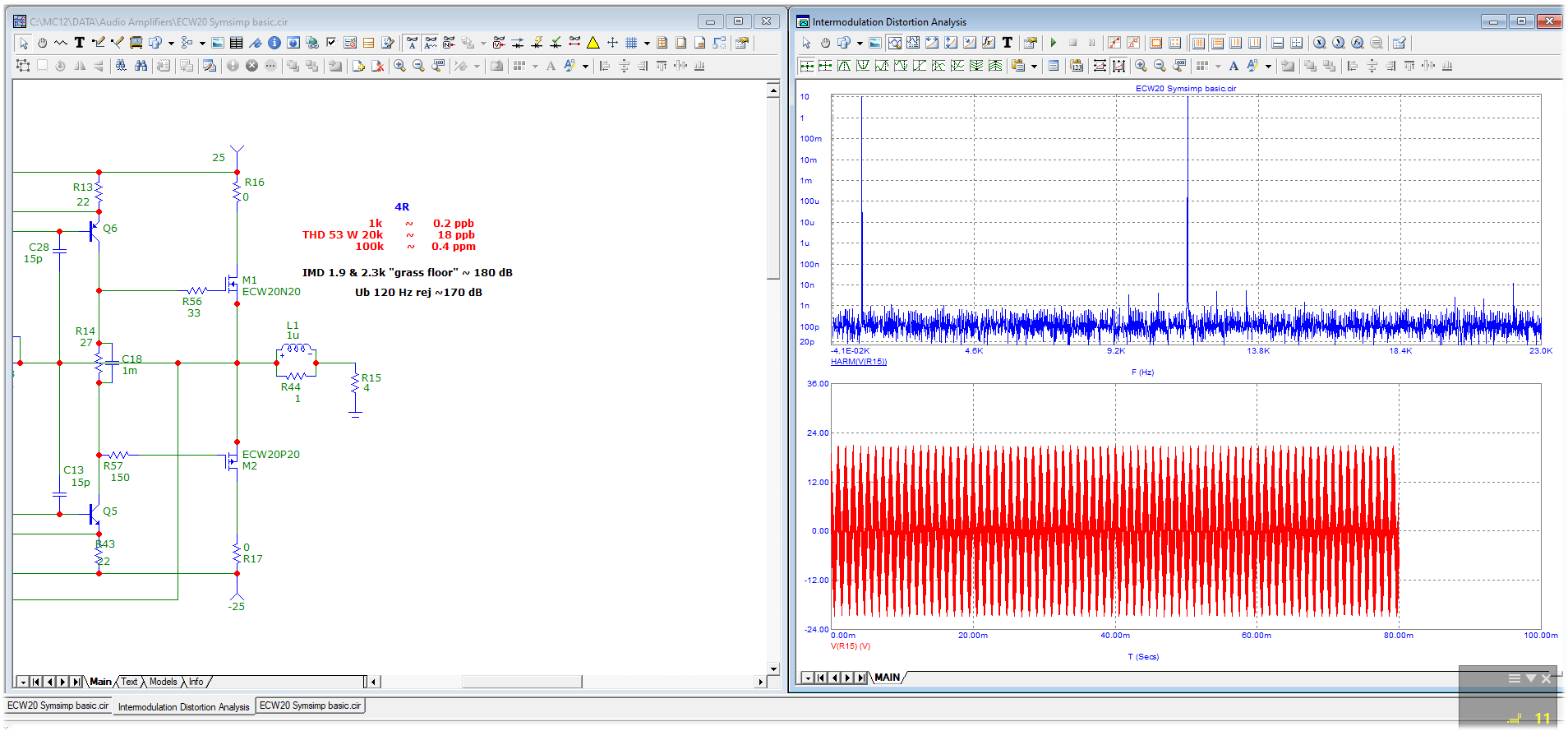1568x731 pixels.
Task: Click the X axis scale icon
Action: (1320, 43)
